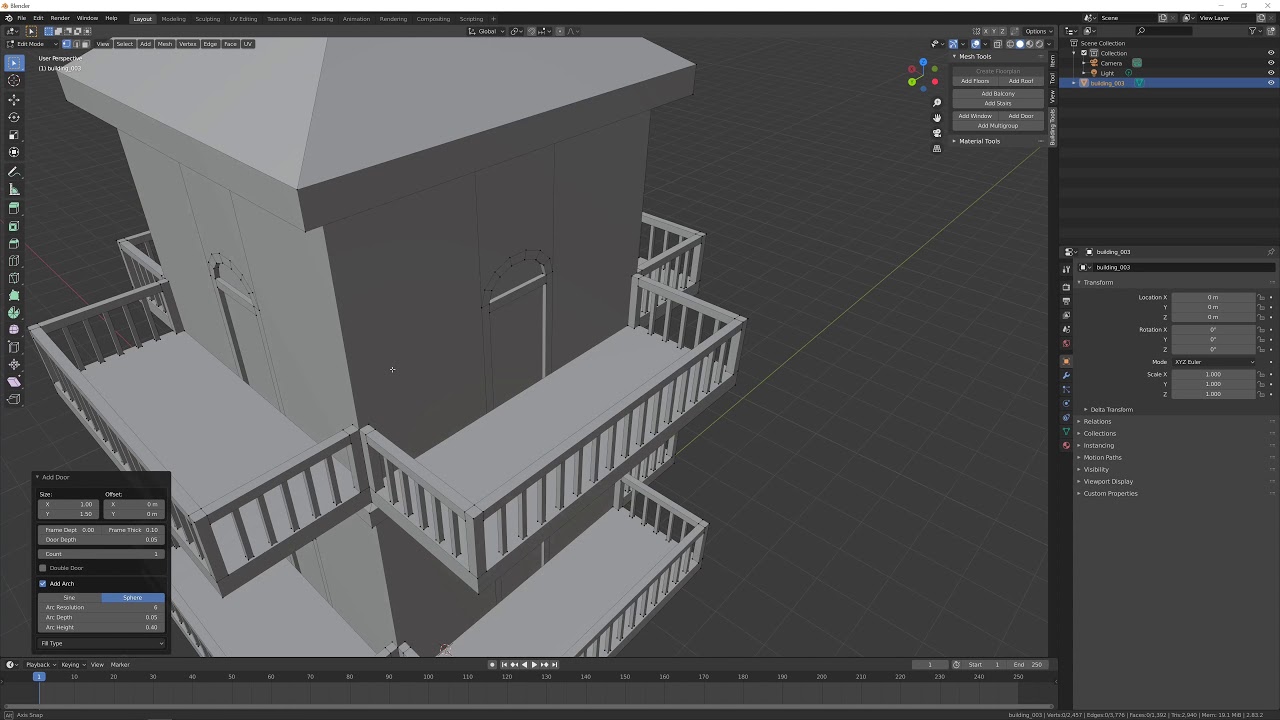Open the Render menu
This screenshot has width=1280, height=720.
(x=60, y=18)
